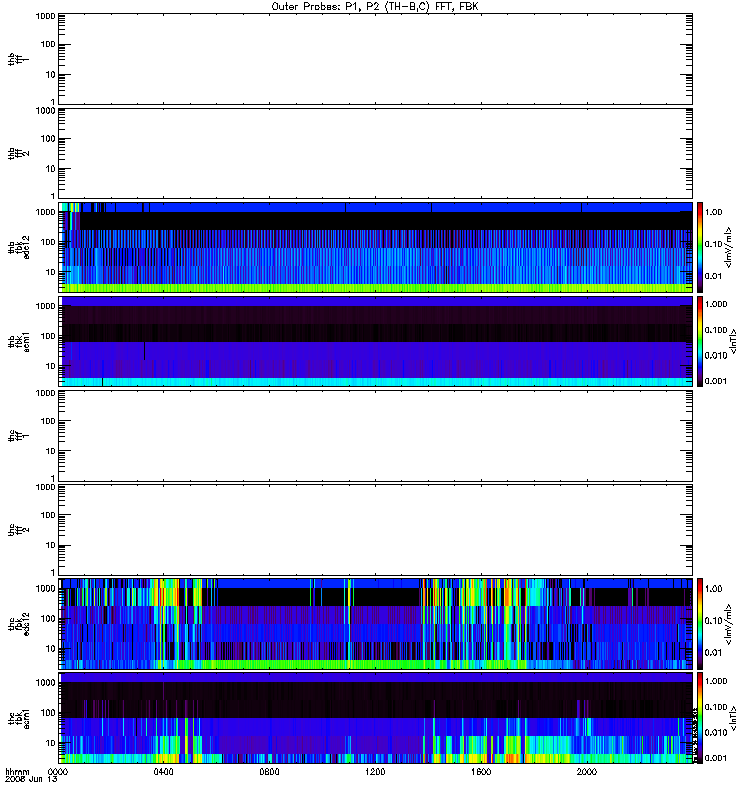Click the '1.00' value on thb edc12 color bar

[713, 212]
